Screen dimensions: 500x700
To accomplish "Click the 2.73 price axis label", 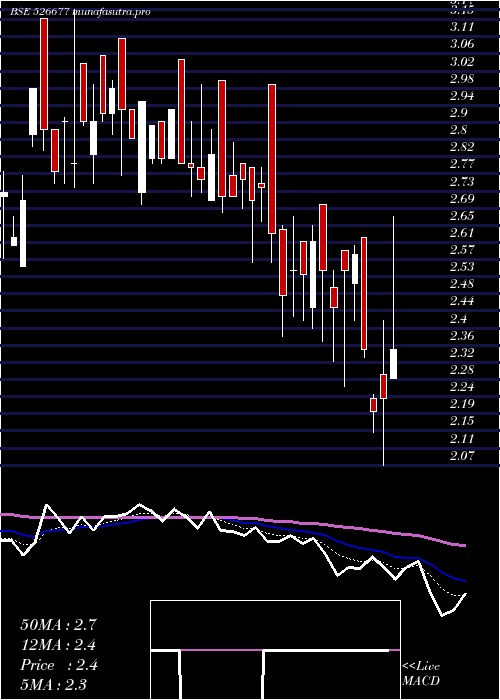I will (x=462, y=181).
